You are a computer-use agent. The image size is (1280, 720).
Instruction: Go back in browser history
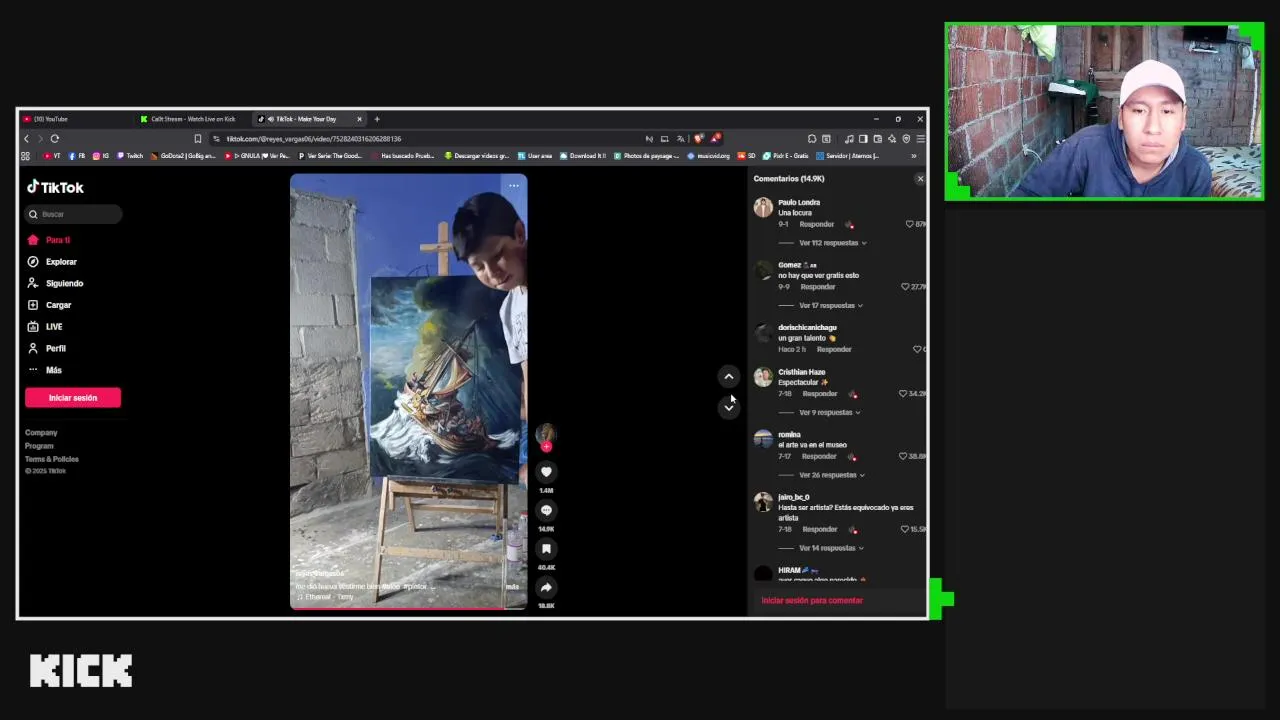pyautogui.click(x=27, y=139)
